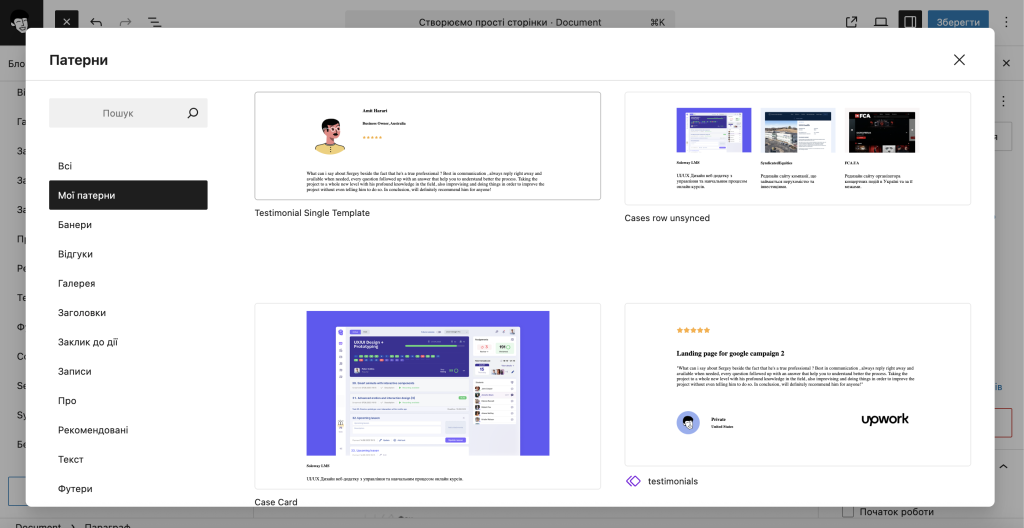This screenshot has width=1024, height=528.
Task: Choose the Testimonial Single Template pattern
Action: 427,146
